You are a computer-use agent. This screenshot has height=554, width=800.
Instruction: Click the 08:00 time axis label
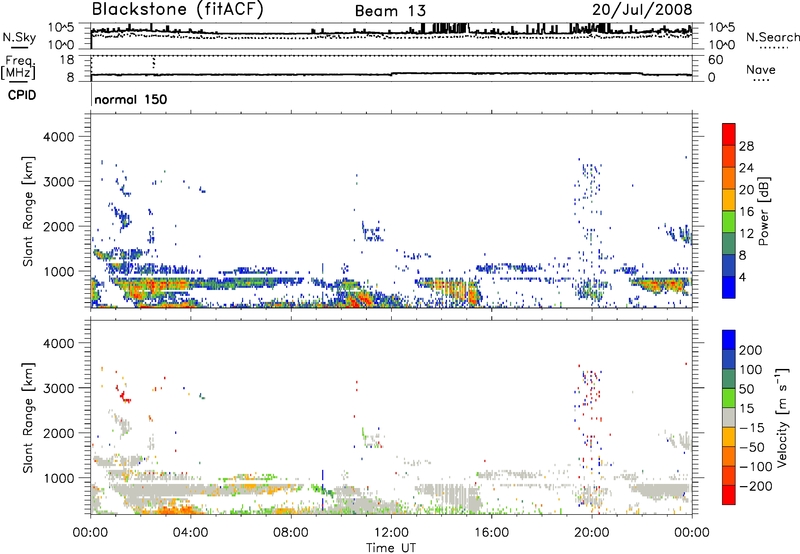(290, 533)
